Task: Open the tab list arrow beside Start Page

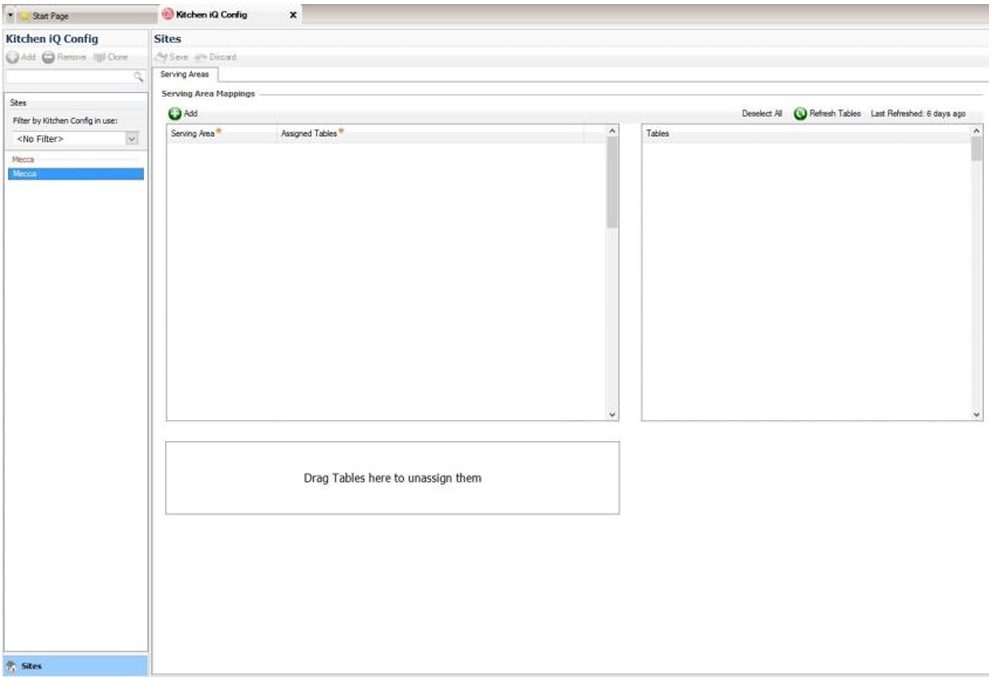Action: pos(10,16)
